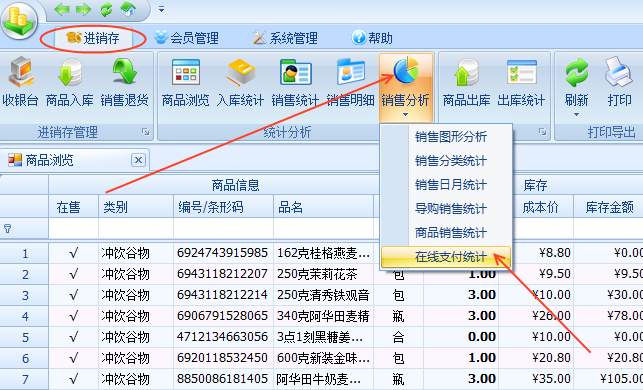Toggle 在售 checkmark for row 7

(x=73, y=379)
